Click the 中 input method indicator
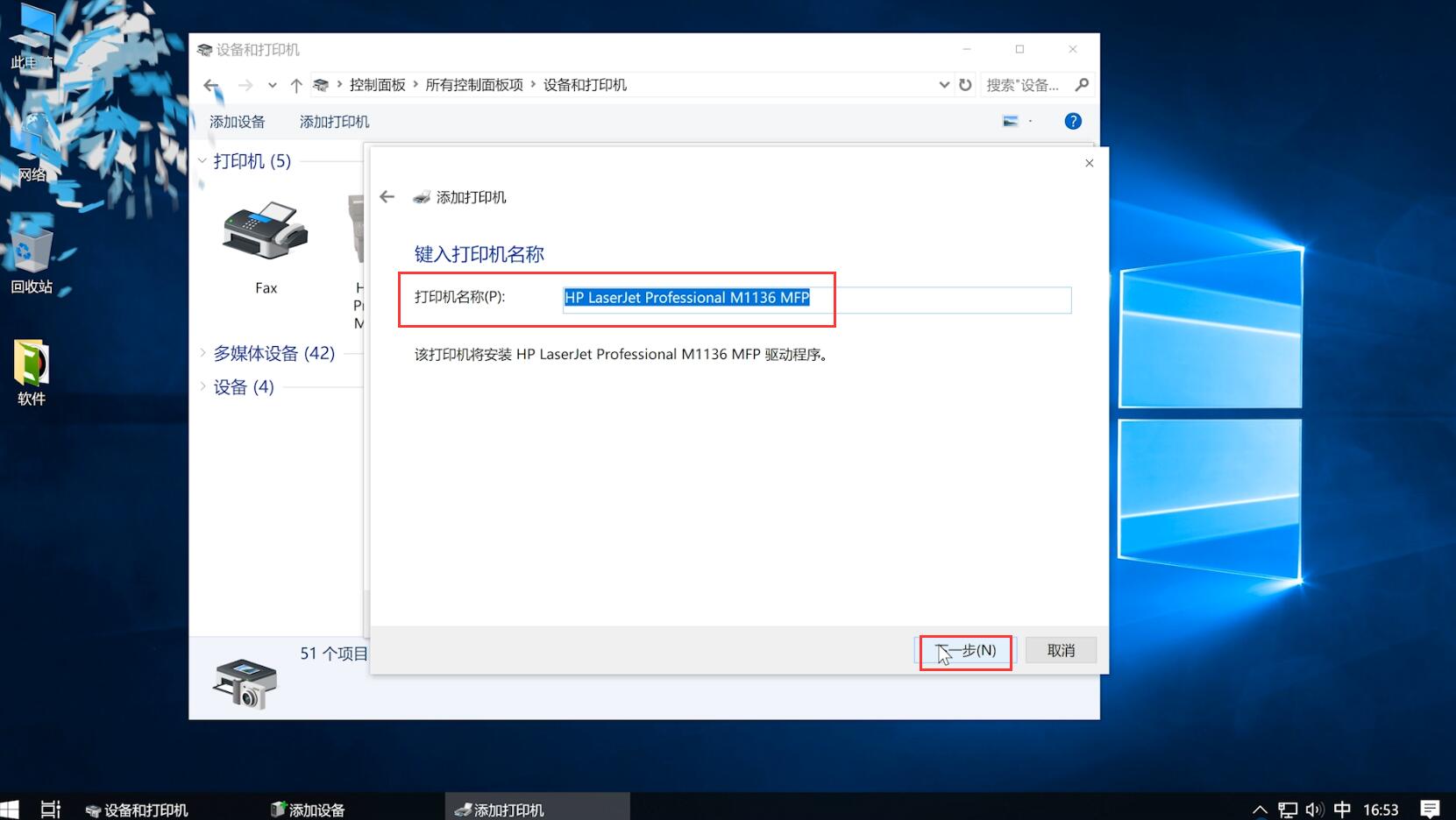1456x820 pixels. click(x=1342, y=809)
